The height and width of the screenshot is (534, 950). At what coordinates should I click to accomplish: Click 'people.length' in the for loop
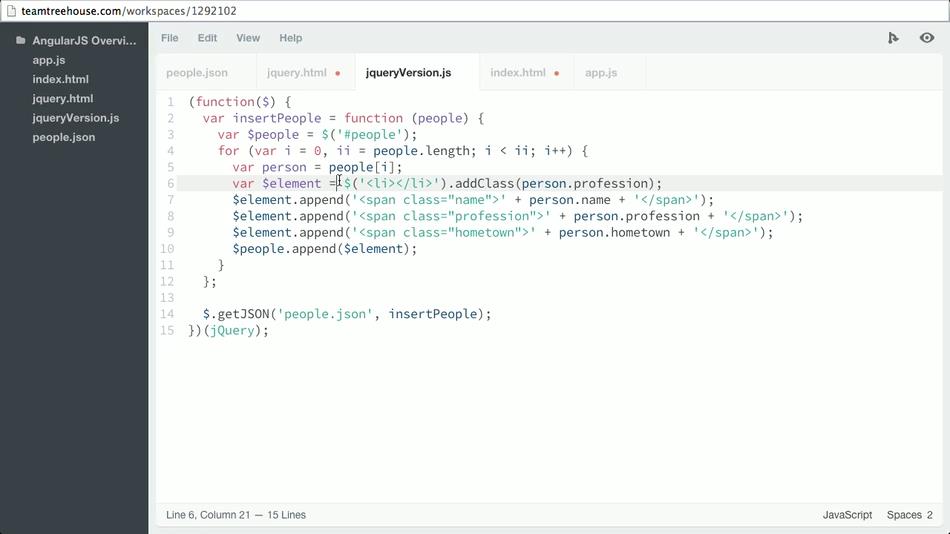[x=421, y=151]
